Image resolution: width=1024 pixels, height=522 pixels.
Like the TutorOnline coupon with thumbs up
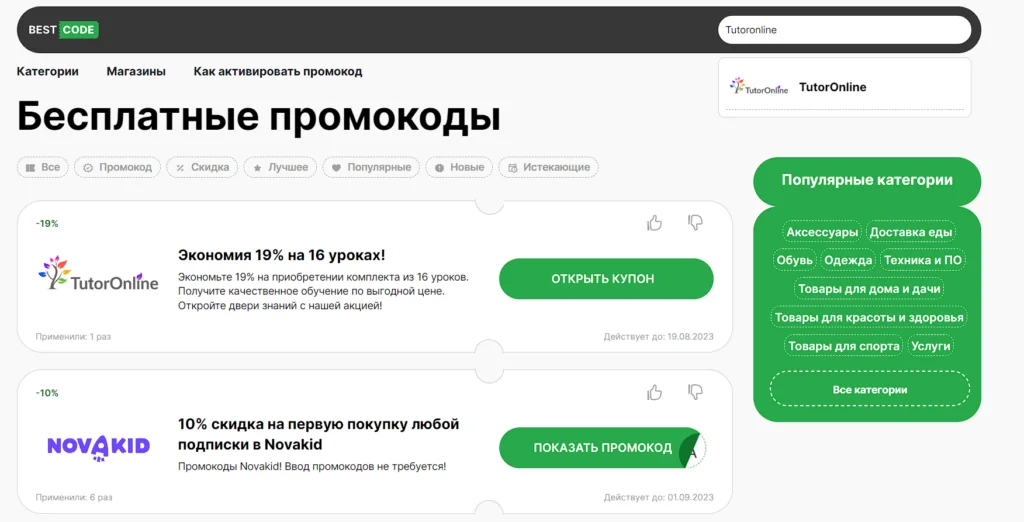(x=654, y=223)
